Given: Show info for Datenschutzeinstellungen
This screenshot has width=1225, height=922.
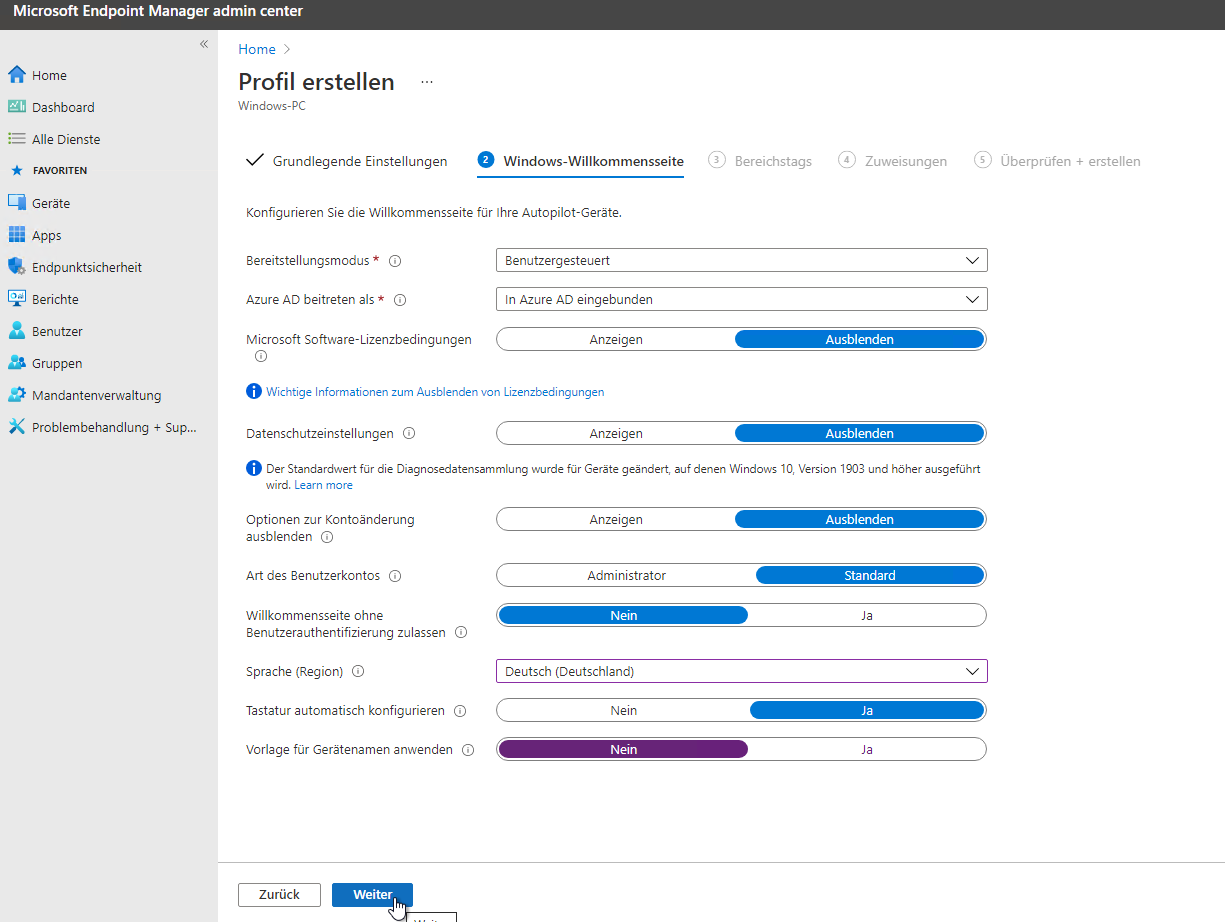Looking at the screenshot, I should click(x=409, y=434).
